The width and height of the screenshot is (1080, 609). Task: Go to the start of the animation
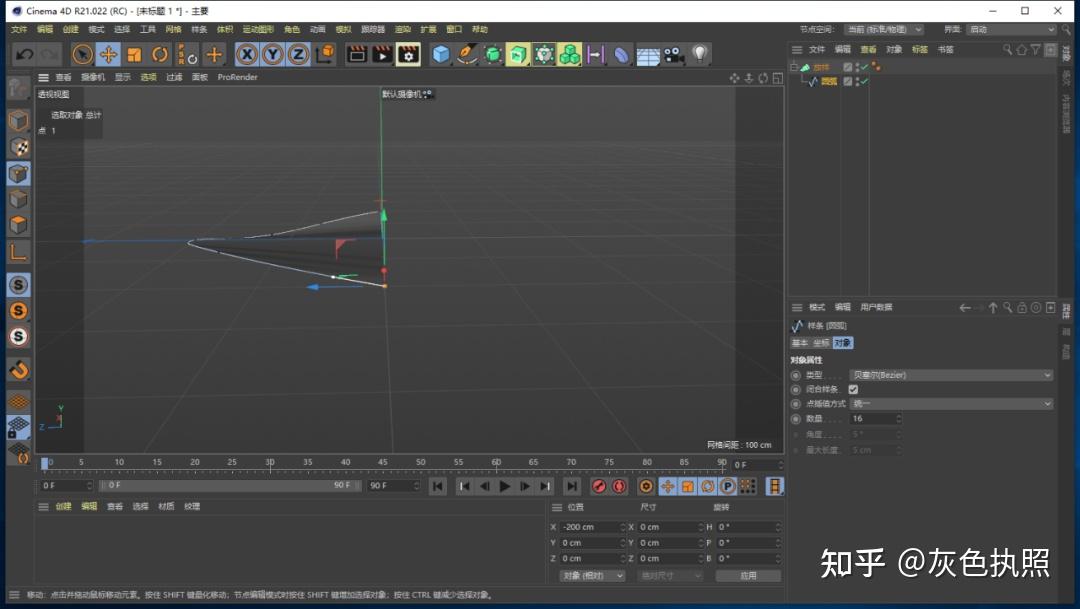tap(437, 486)
